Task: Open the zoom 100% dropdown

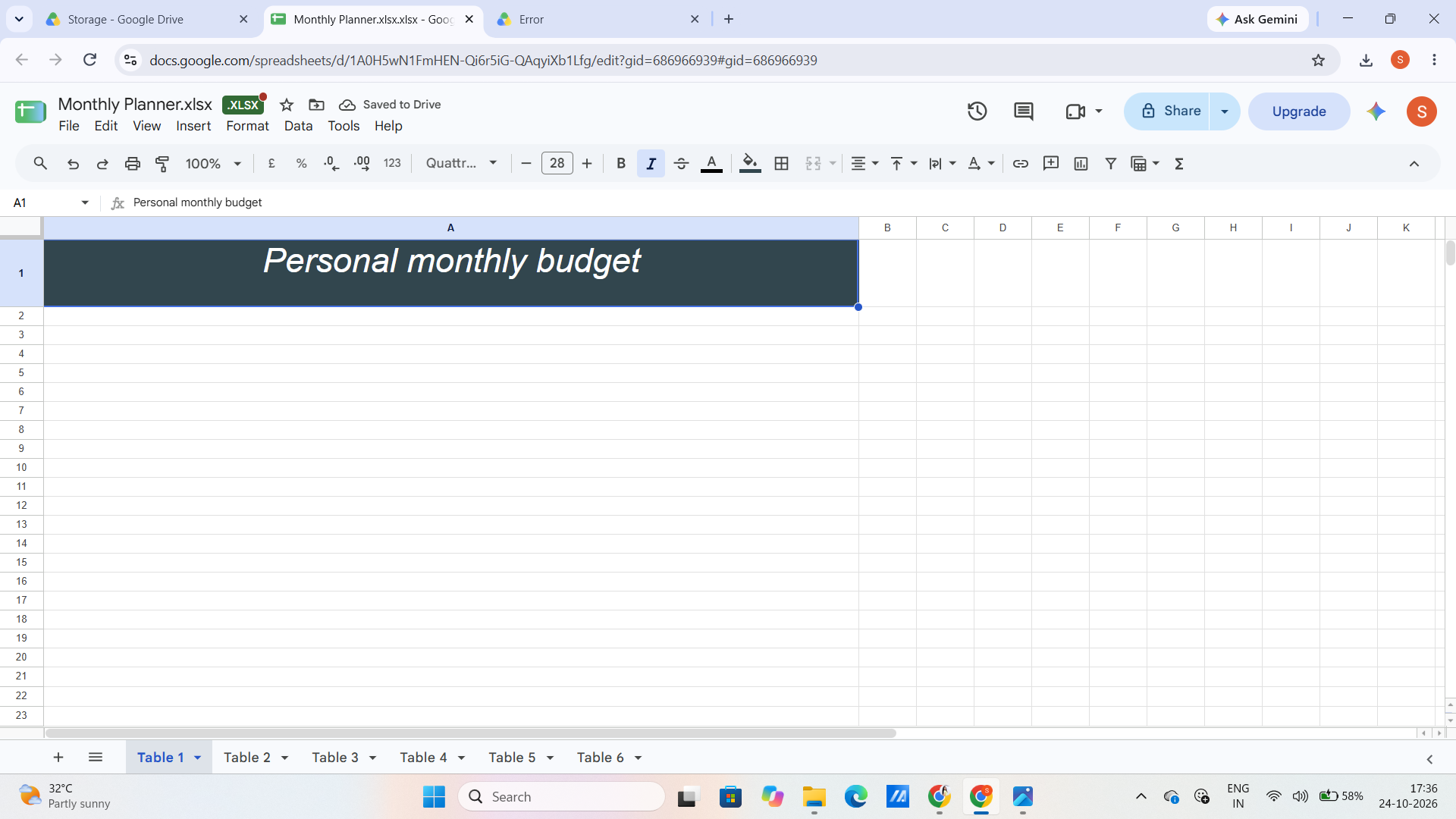Action: click(213, 163)
